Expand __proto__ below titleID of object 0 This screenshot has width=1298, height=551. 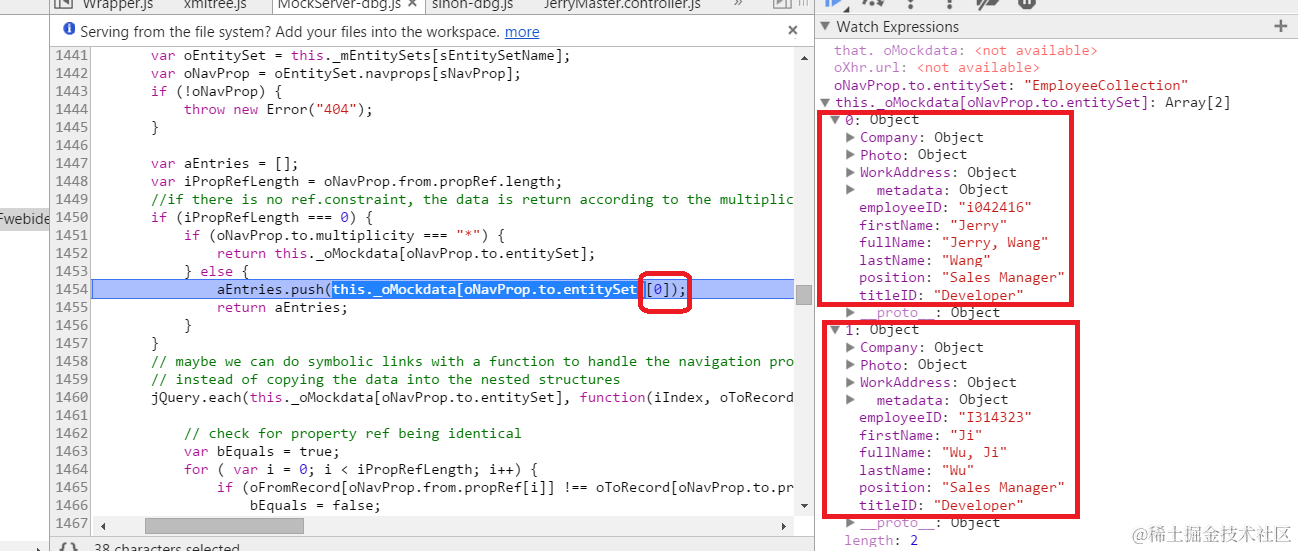click(851, 312)
